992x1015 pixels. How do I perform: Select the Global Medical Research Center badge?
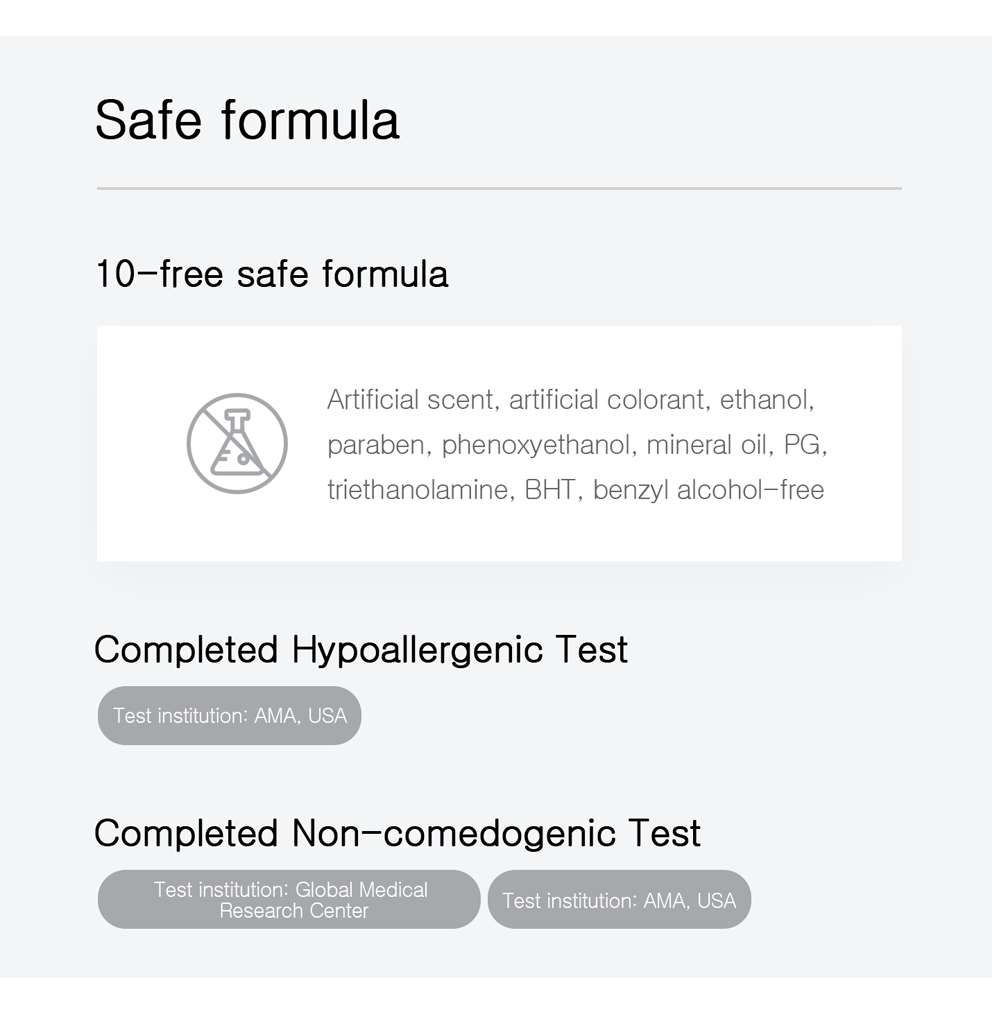tap(289, 900)
